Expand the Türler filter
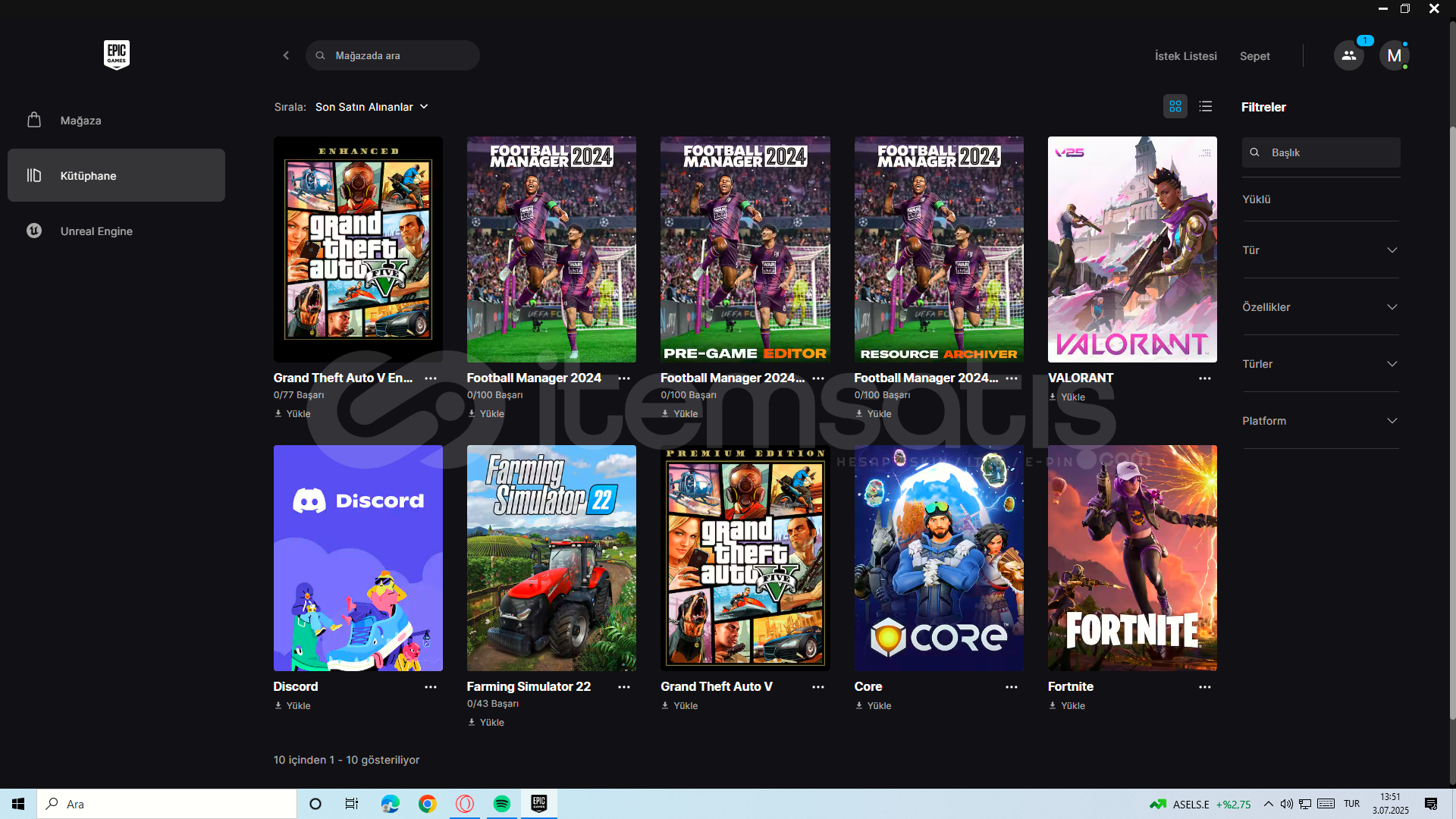 (x=1321, y=364)
